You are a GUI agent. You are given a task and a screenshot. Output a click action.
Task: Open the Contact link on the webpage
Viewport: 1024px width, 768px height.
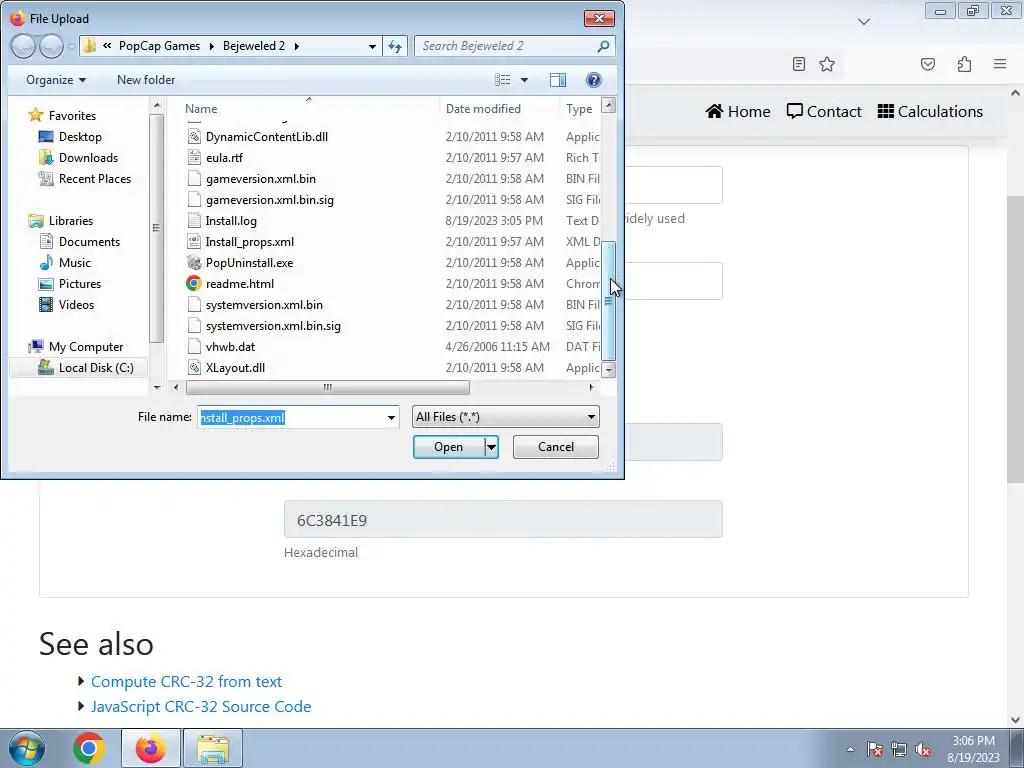pos(824,112)
